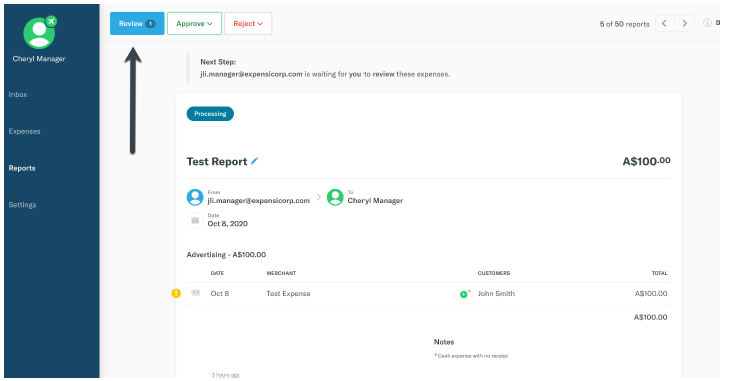Click the CUSTOMERS column header
Image resolution: width=730 pixels, height=381 pixels.
coord(494,273)
